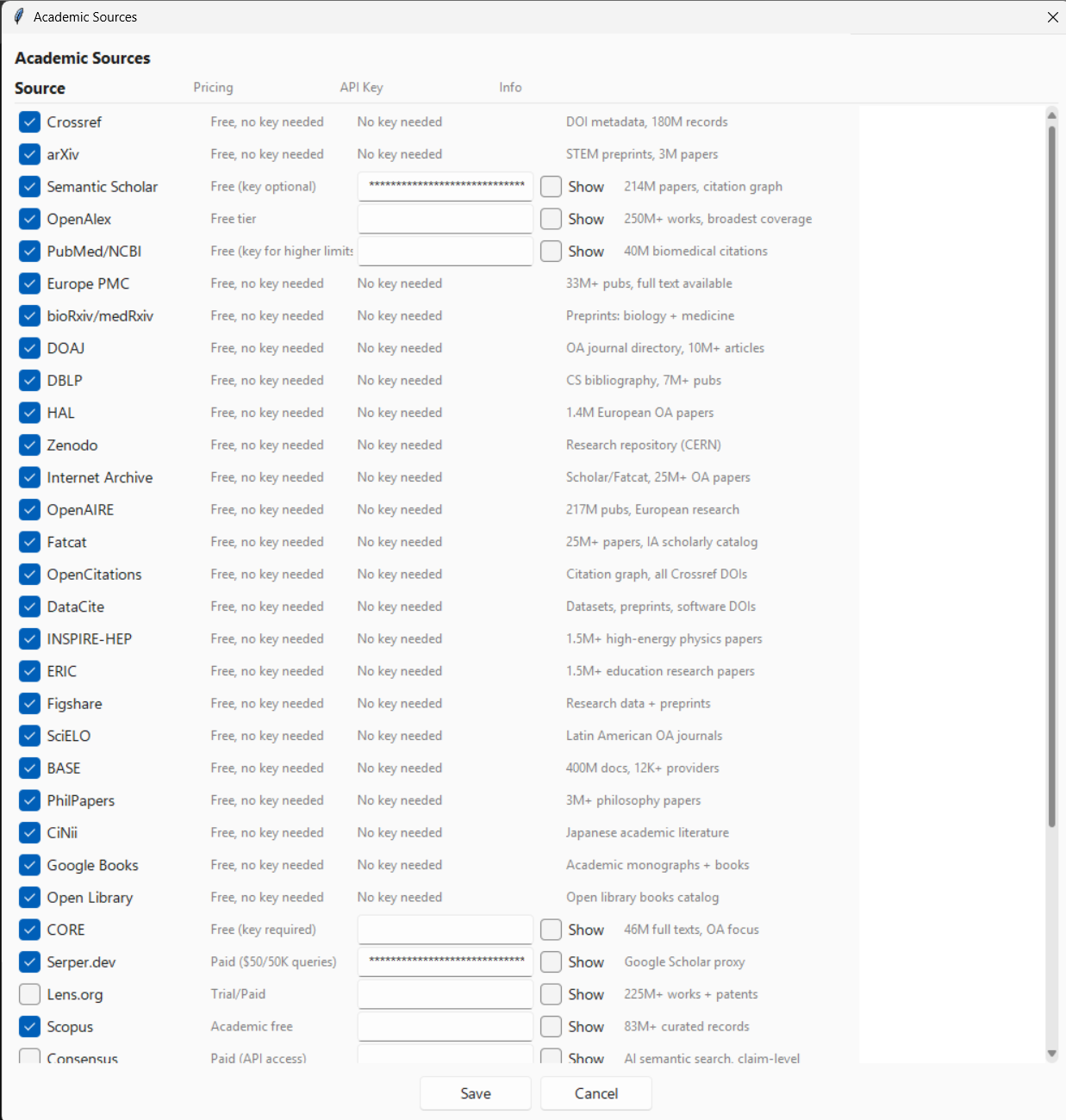This screenshot has width=1066, height=1120.
Task: Focus the PubMed/NCBI API key field
Action: [x=446, y=251]
